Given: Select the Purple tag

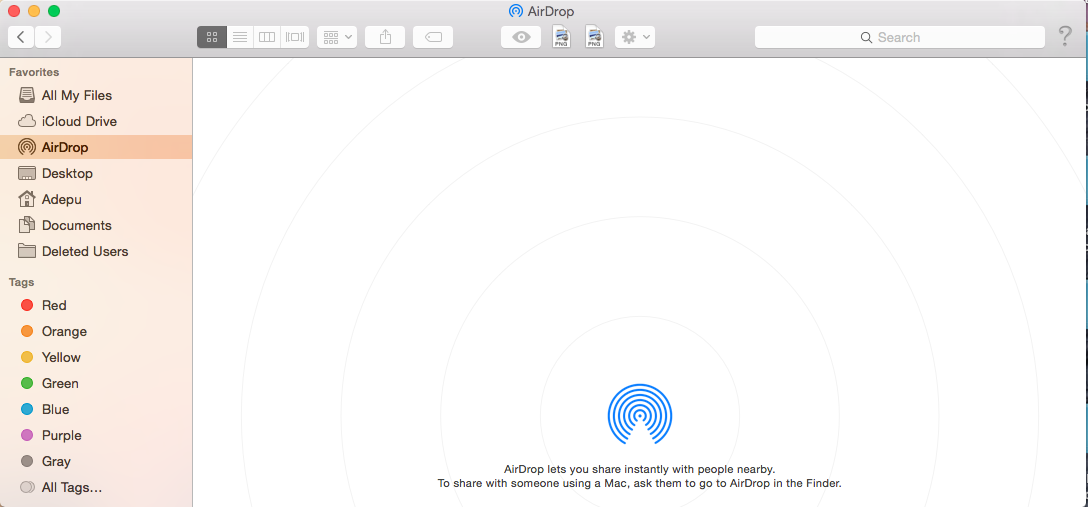Looking at the screenshot, I should point(96,436).
